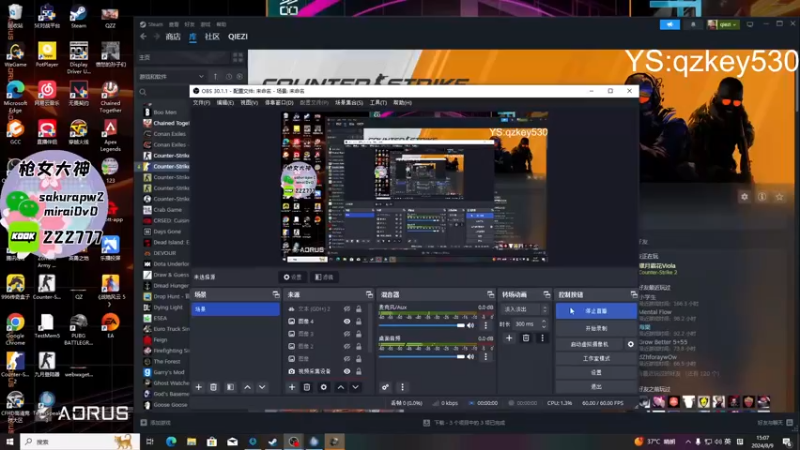
Task: Open advanced audio properties in mixer
Action: 385,387
